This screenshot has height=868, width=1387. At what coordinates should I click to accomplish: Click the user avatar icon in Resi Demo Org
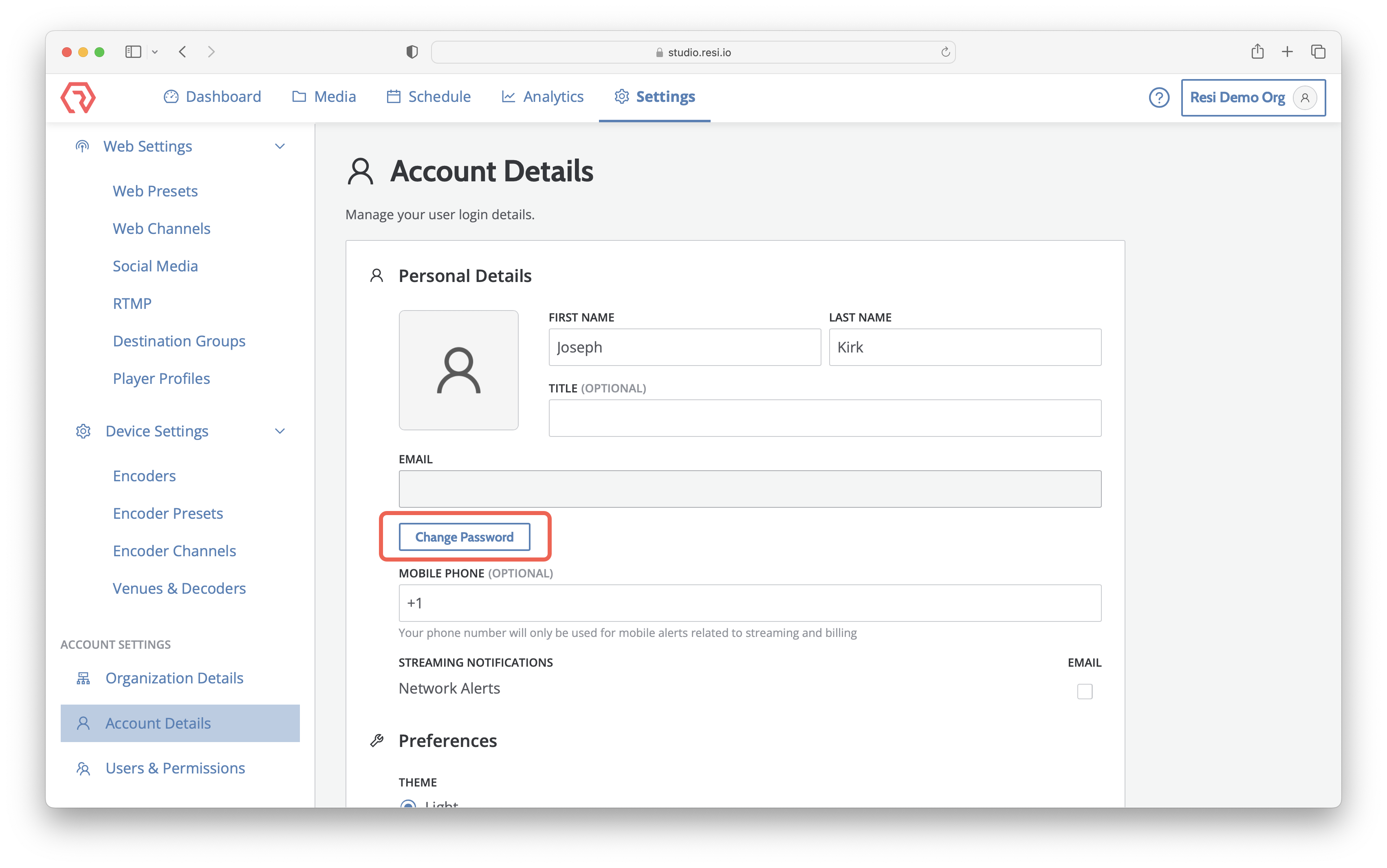click(1304, 97)
